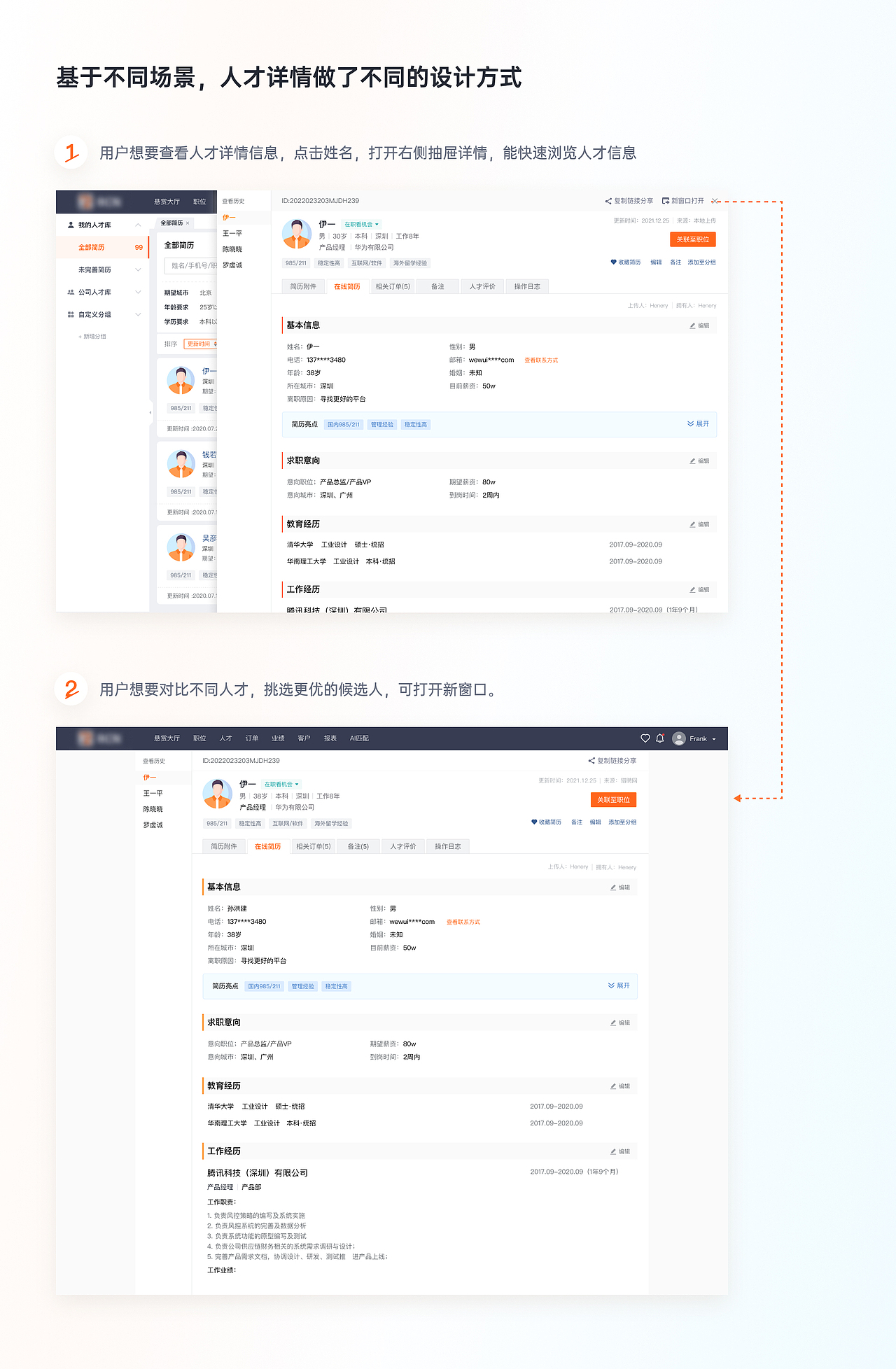
Task: Collapse the 我的人才库 sidebar group
Action: (x=138, y=225)
